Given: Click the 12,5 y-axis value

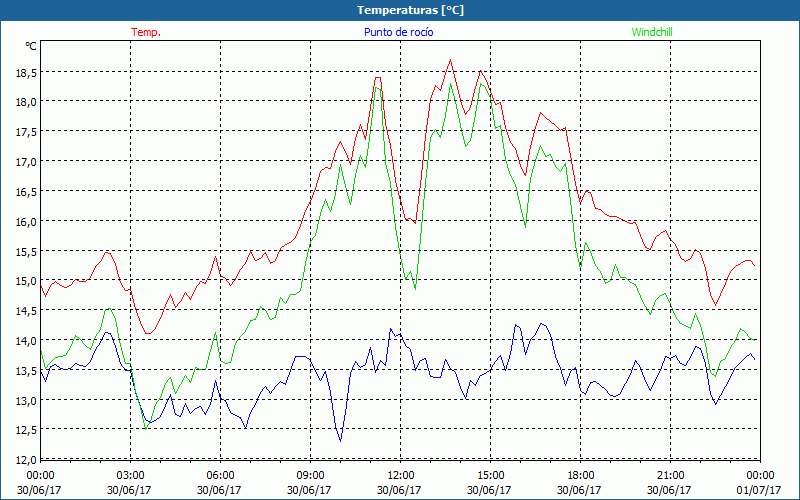Looking at the screenshot, I should click(x=26, y=430).
